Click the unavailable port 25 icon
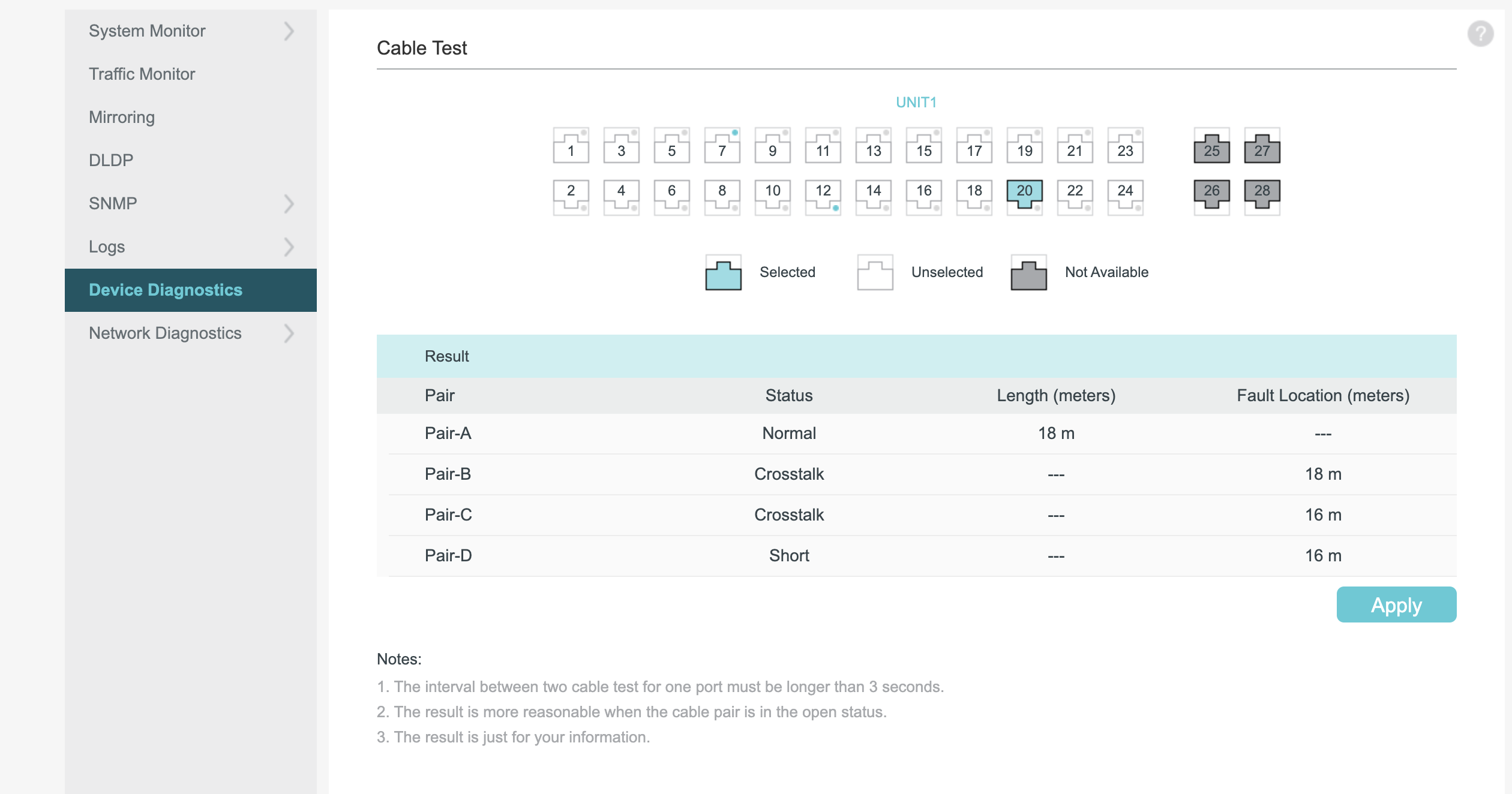 pyautogui.click(x=1211, y=147)
